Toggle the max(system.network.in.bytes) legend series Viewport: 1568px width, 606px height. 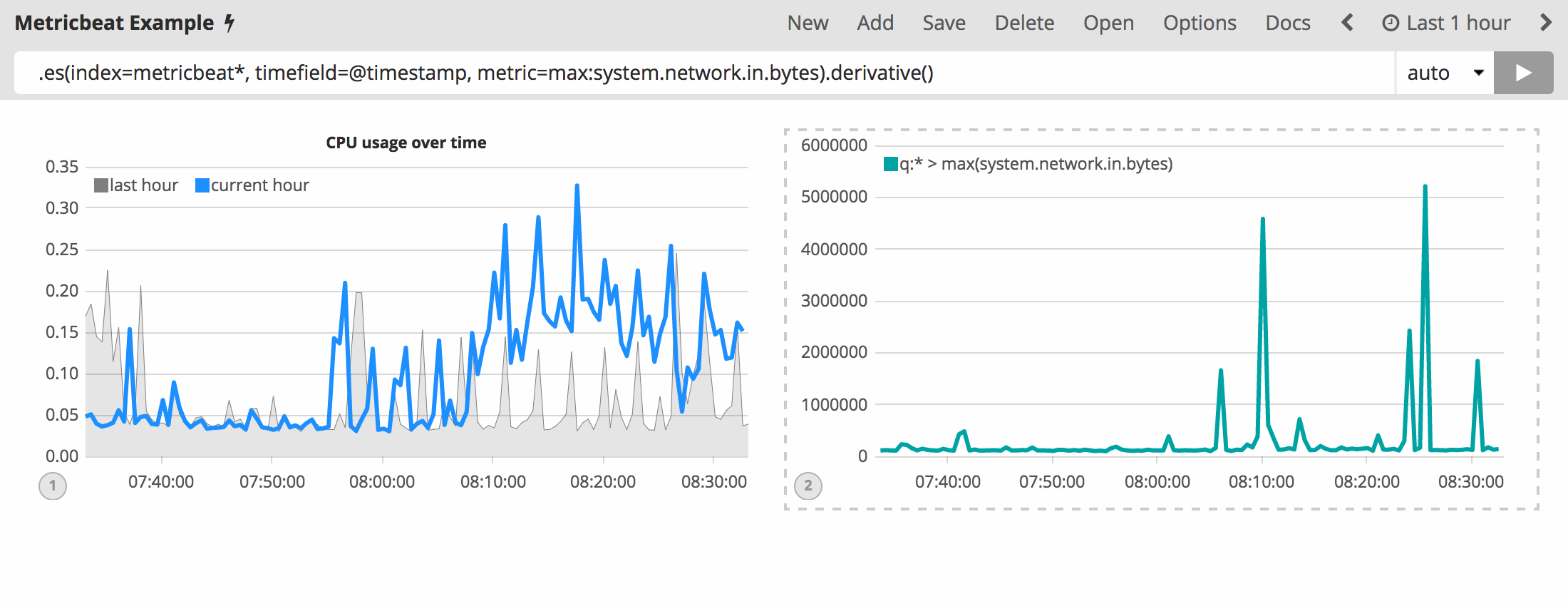(x=891, y=165)
